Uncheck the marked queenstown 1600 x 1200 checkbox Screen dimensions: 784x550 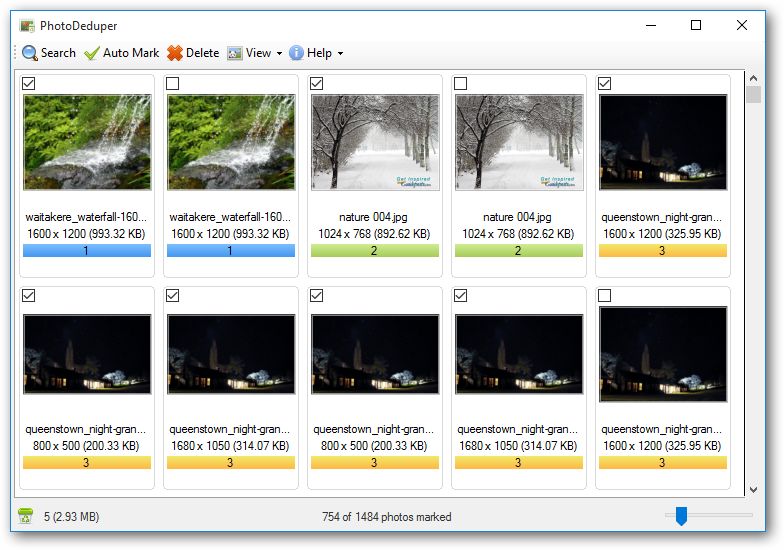[x=604, y=84]
